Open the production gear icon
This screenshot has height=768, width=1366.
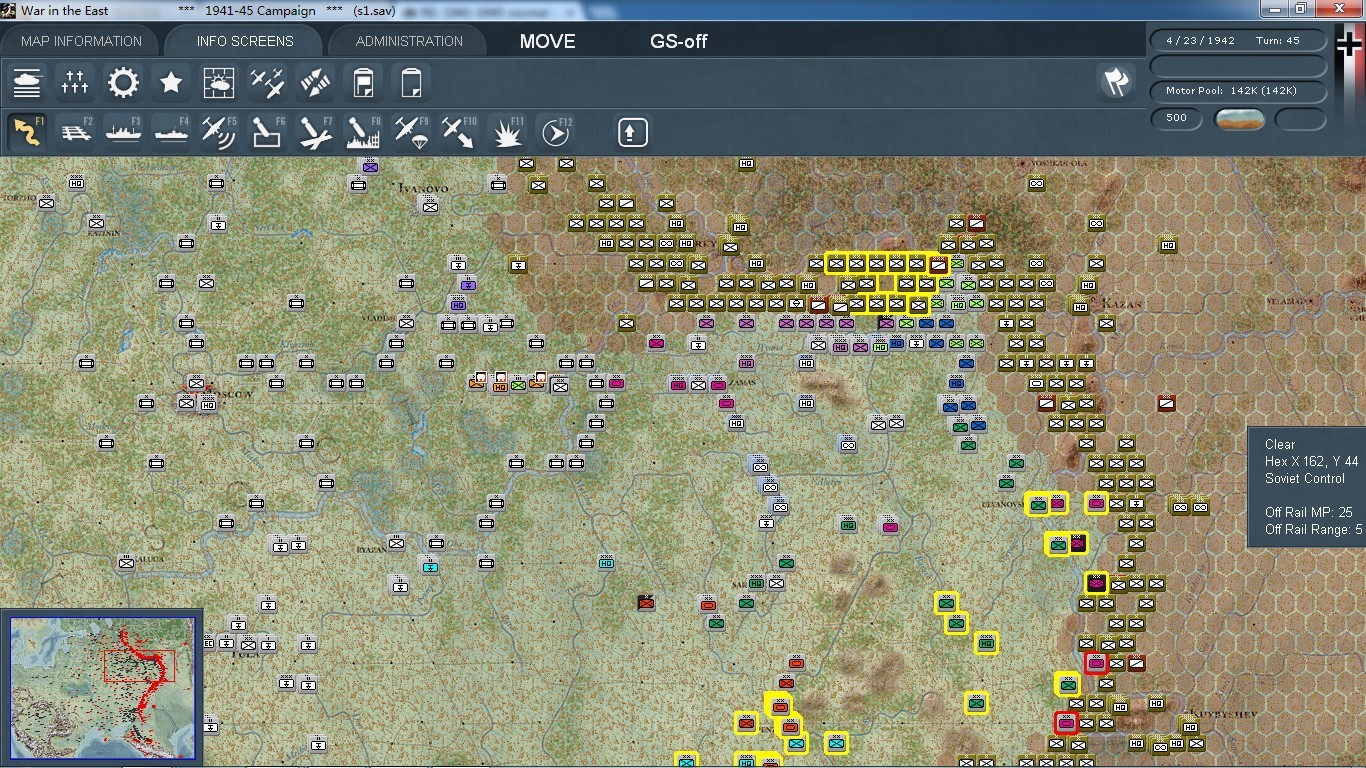[x=123, y=82]
